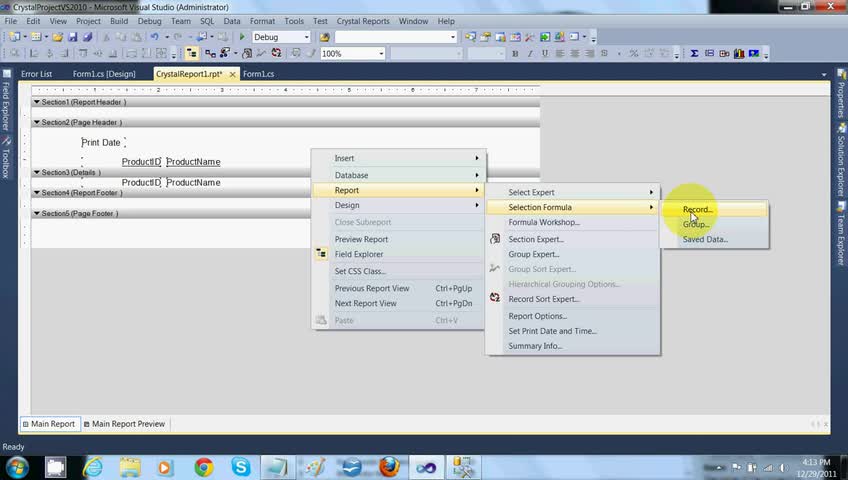Viewport: 848px width, 480px height.
Task: Click the Find in Files icon
Action: click(324, 37)
